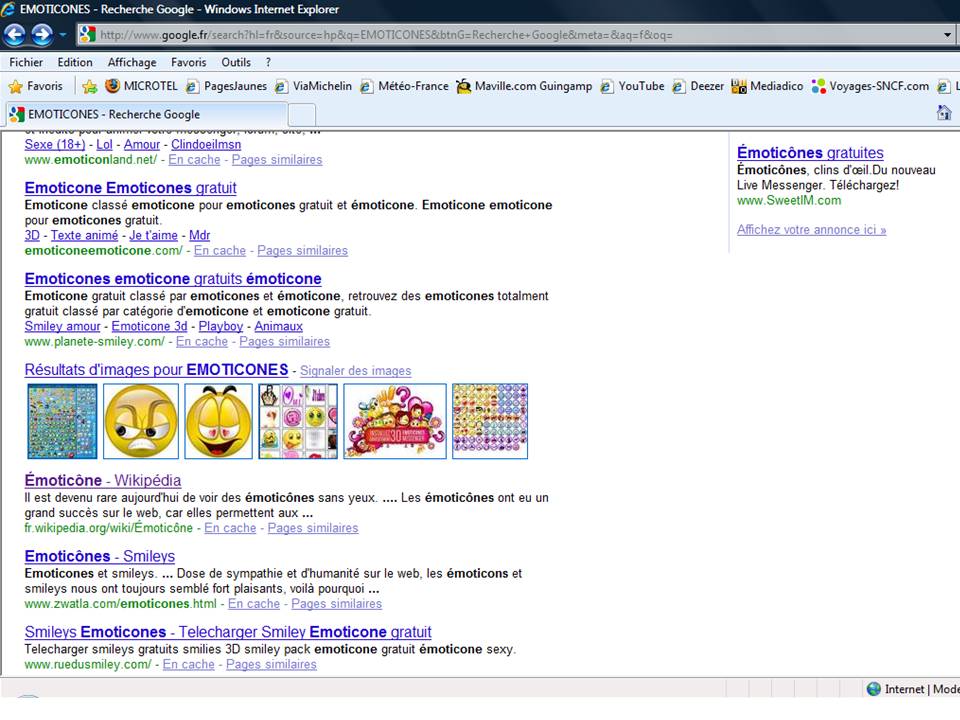The image size is (960, 720).
Task: Click the Signaler des images link
Action: (356, 371)
